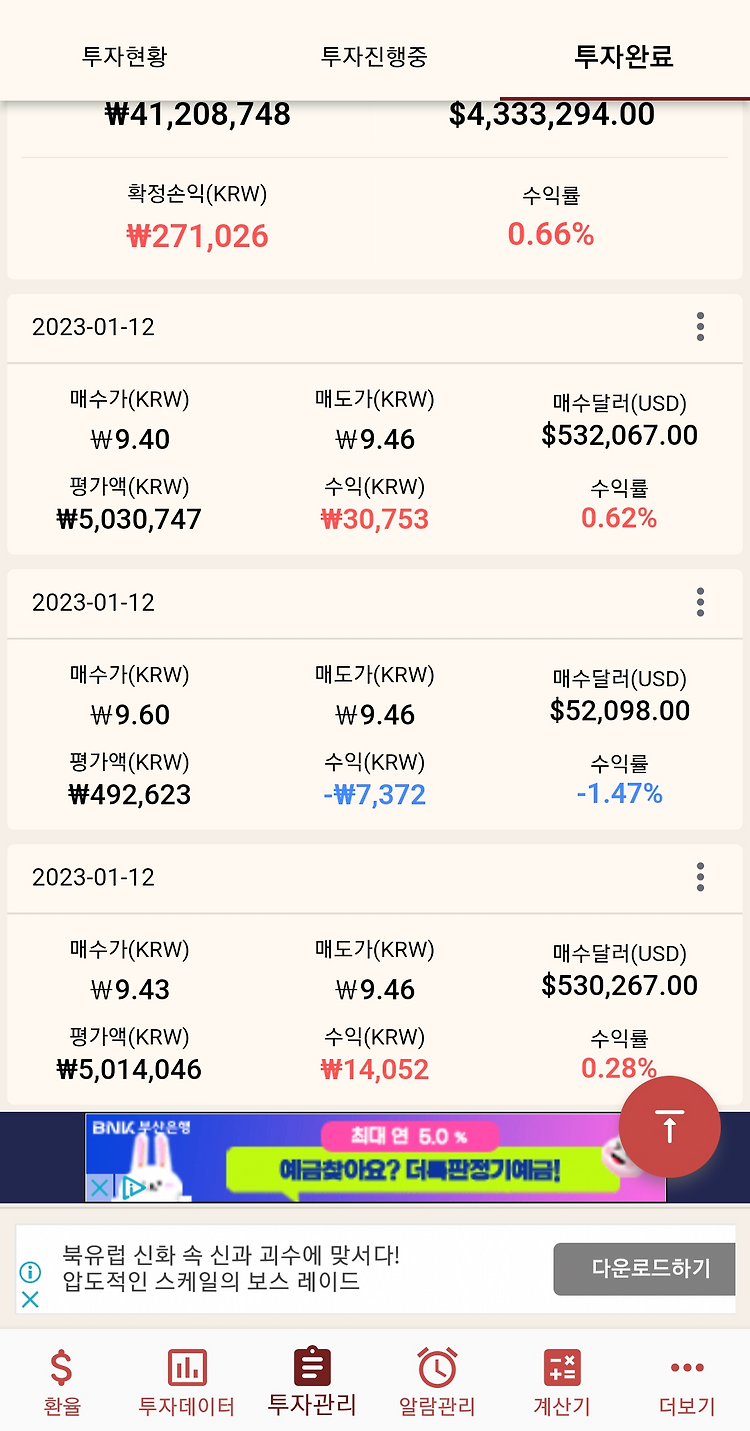
Task: Select the 투자완료 tab
Action: 624,56
